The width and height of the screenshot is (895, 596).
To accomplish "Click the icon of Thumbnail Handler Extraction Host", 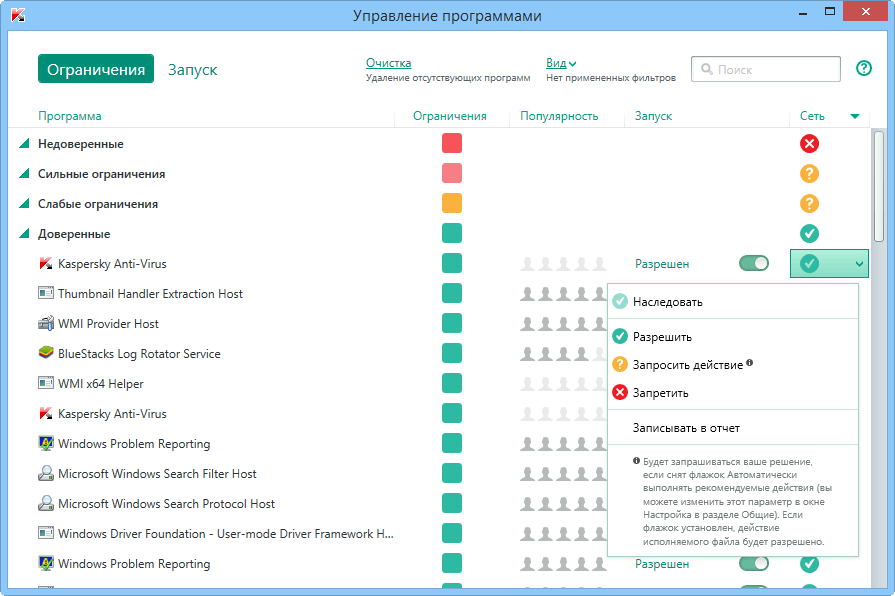I will tap(46, 293).
